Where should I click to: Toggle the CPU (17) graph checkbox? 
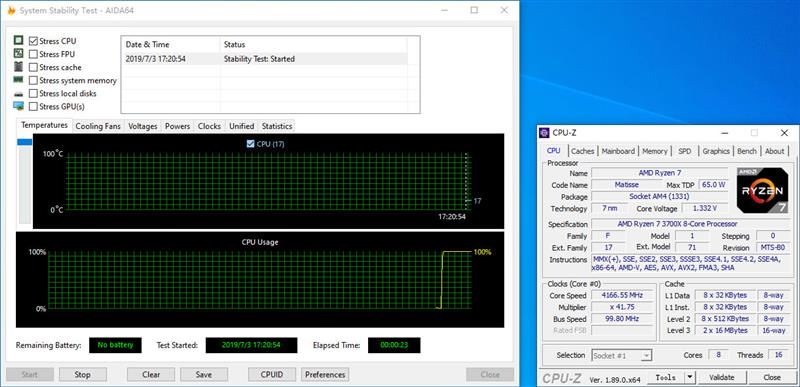click(250, 144)
